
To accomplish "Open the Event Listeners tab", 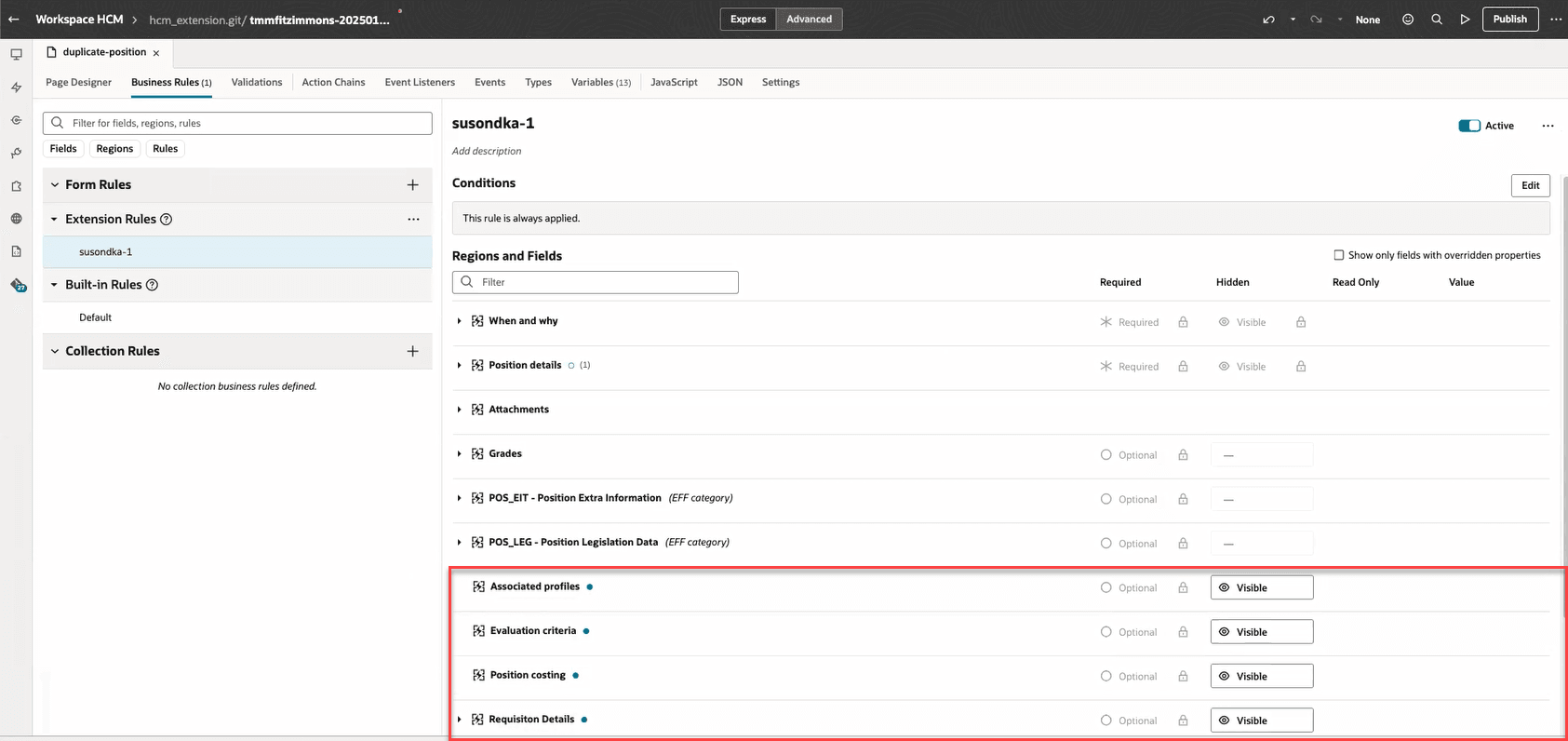I will [420, 83].
